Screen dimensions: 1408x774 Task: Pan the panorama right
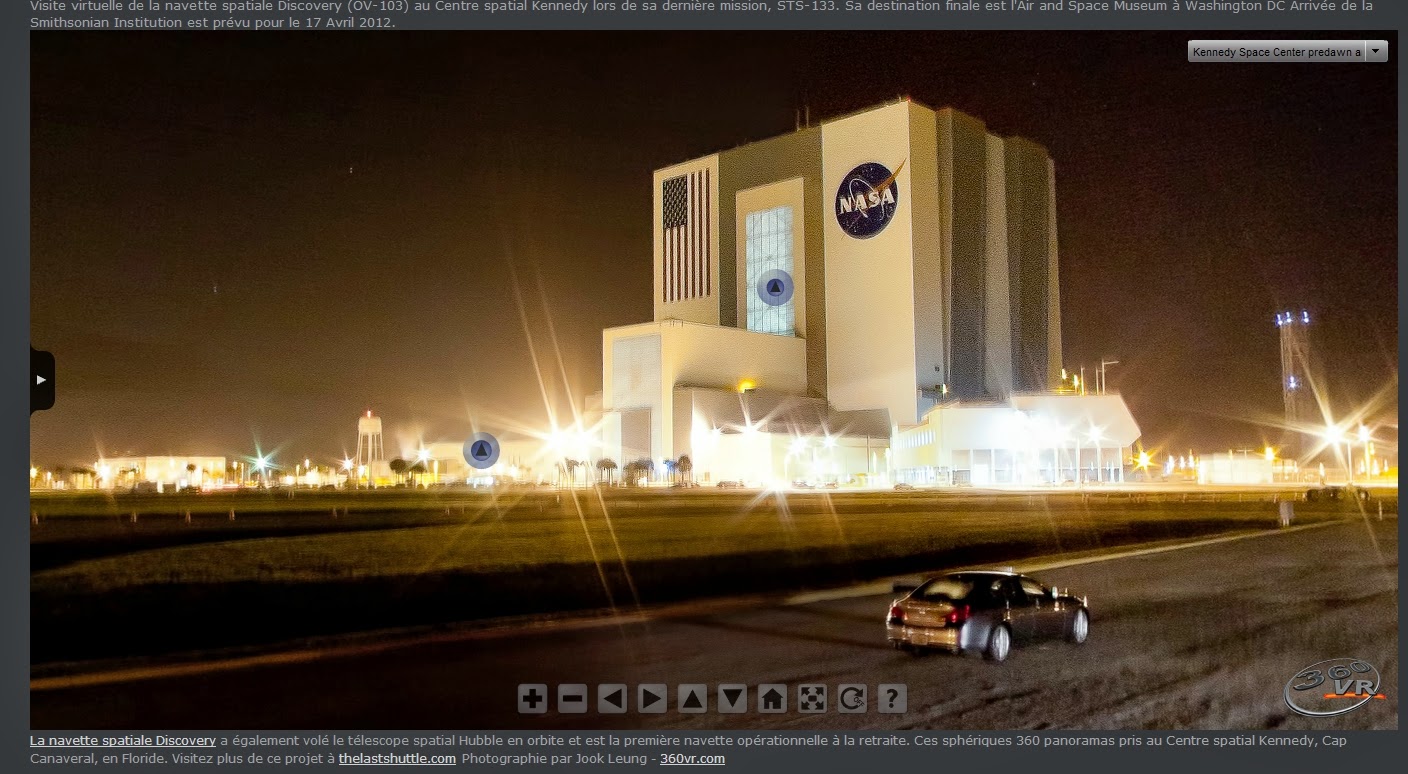tap(652, 698)
